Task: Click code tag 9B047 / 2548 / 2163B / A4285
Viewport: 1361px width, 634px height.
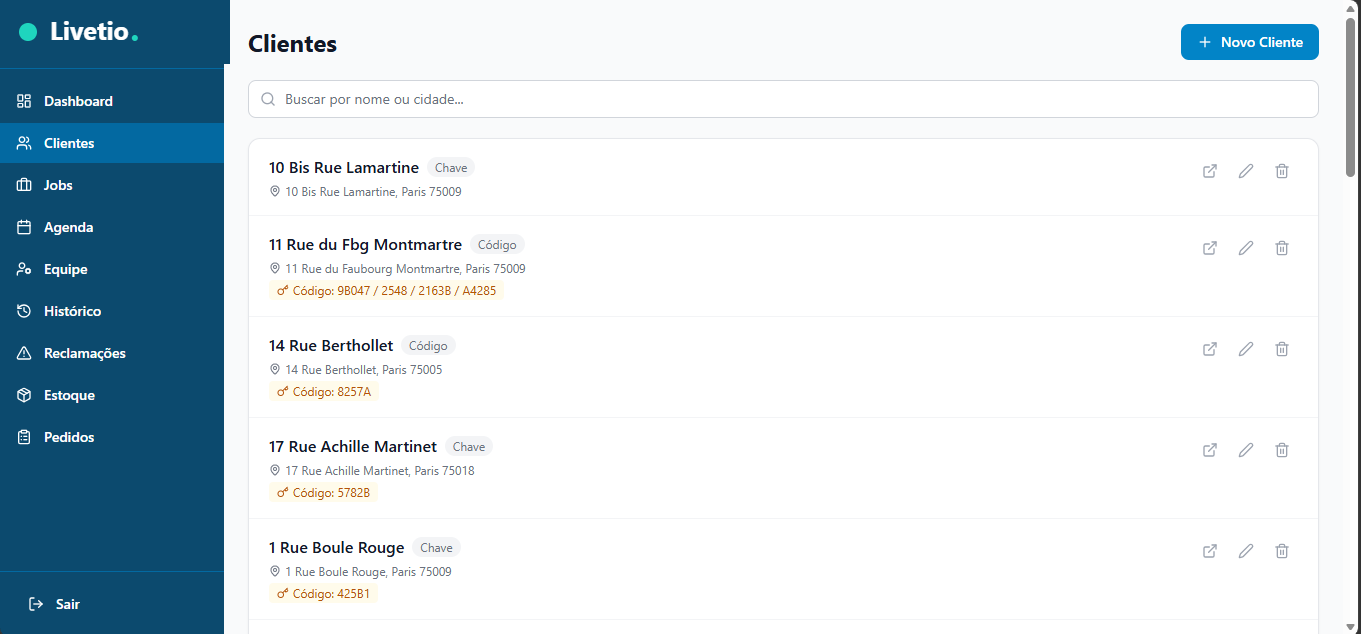Action: tap(386, 291)
